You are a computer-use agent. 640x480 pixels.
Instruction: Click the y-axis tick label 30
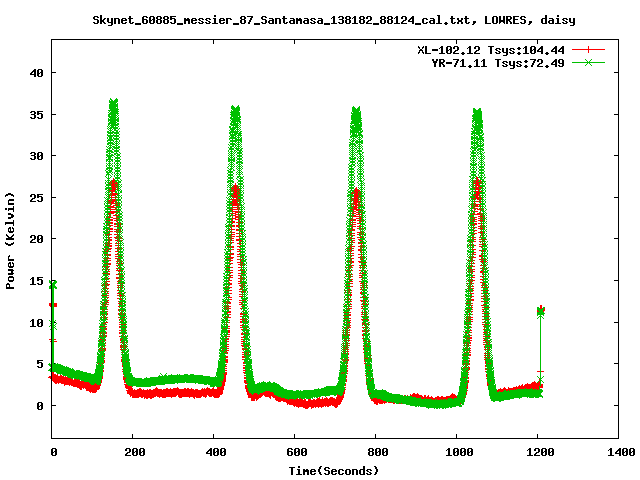[x=36, y=156]
